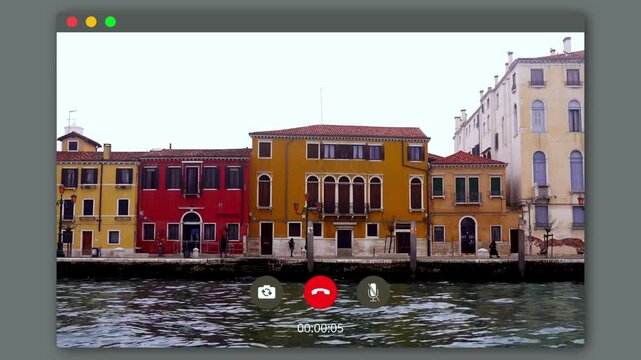The image size is (641, 360).
Task: Close the video call window (red dot)
Action: pyautogui.click(x=72, y=22)
